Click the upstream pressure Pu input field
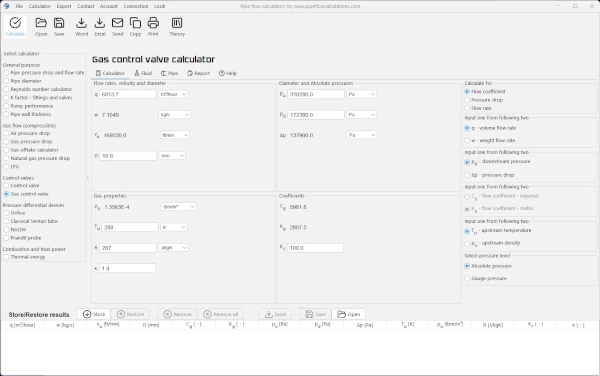 (316, 94)
